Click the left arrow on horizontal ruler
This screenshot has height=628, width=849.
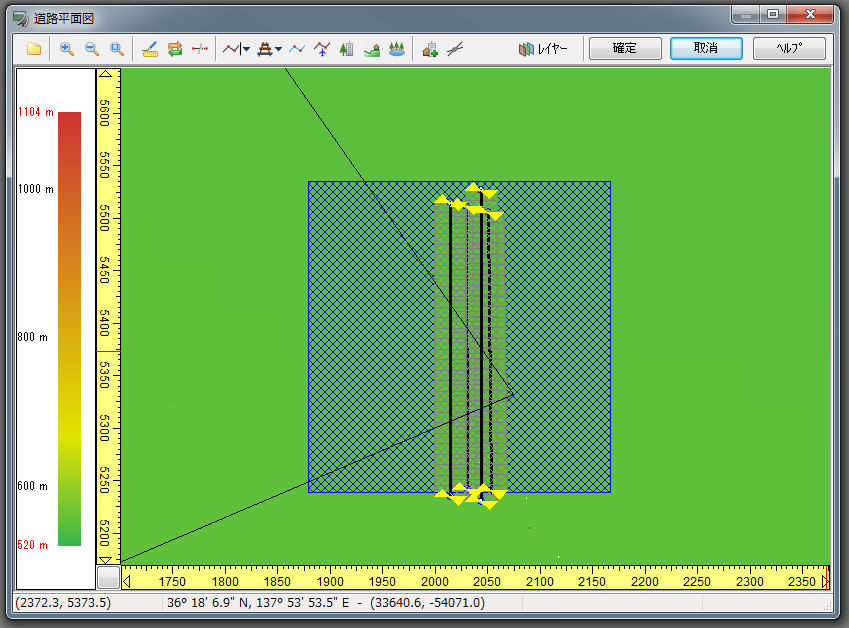tap(127, 581)
